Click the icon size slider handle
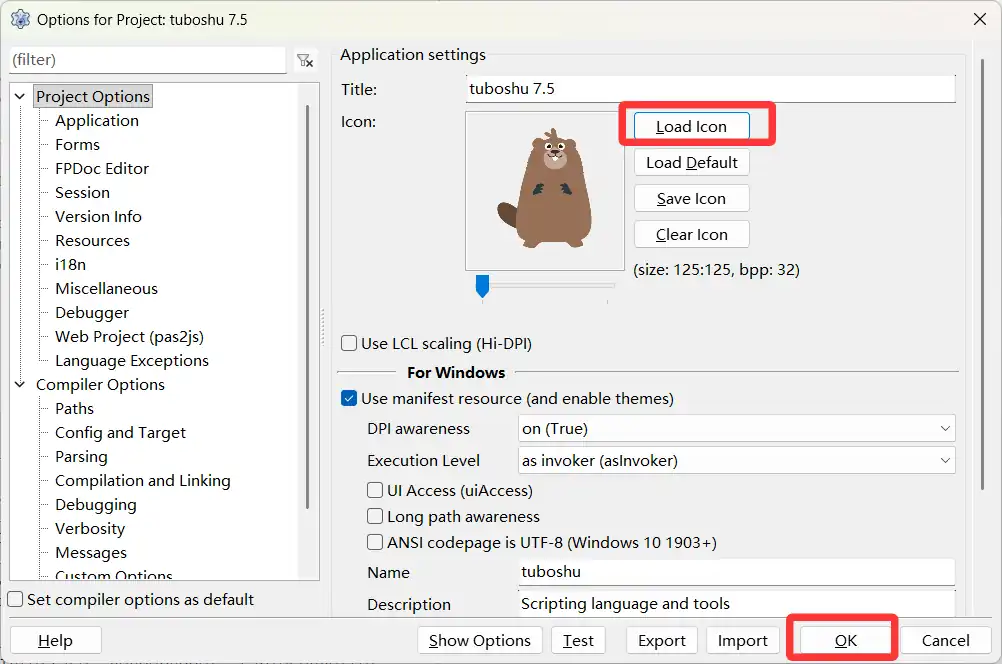The image size is (1002, 664). 482,286
